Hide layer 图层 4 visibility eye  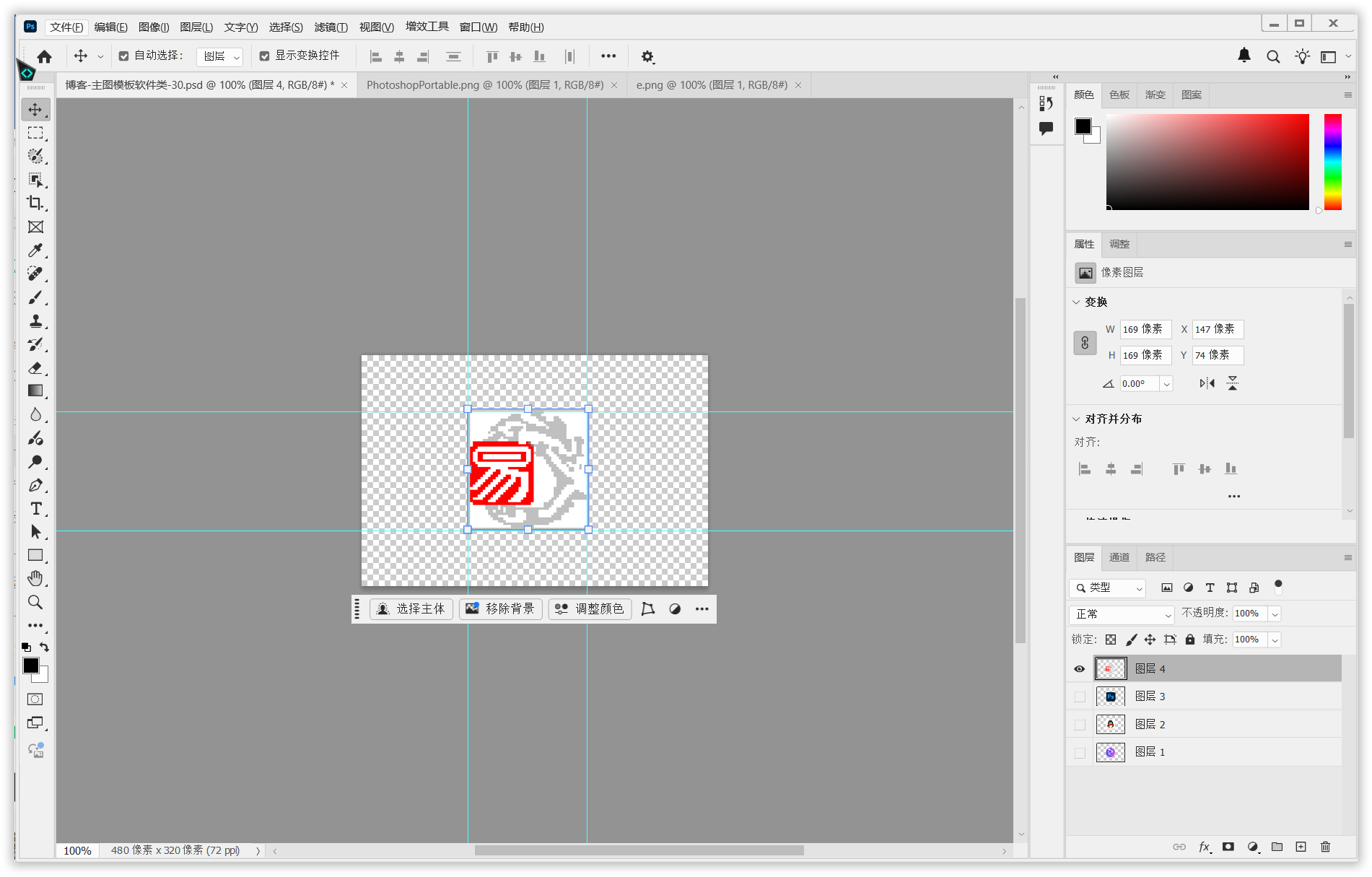pos(1079,669)
